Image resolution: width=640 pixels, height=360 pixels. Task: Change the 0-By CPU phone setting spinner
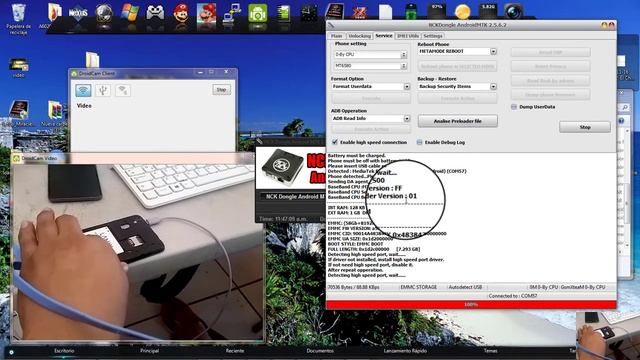tap(404, 54)
